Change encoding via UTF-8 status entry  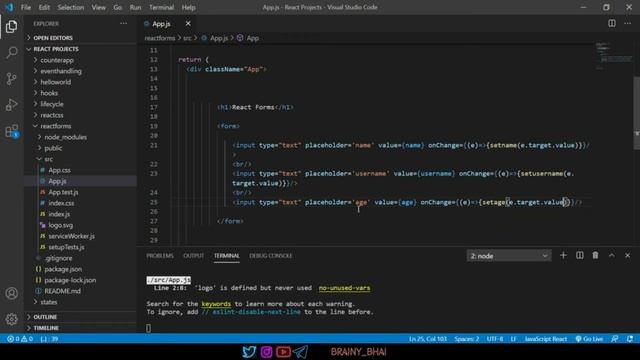[495, 339]
